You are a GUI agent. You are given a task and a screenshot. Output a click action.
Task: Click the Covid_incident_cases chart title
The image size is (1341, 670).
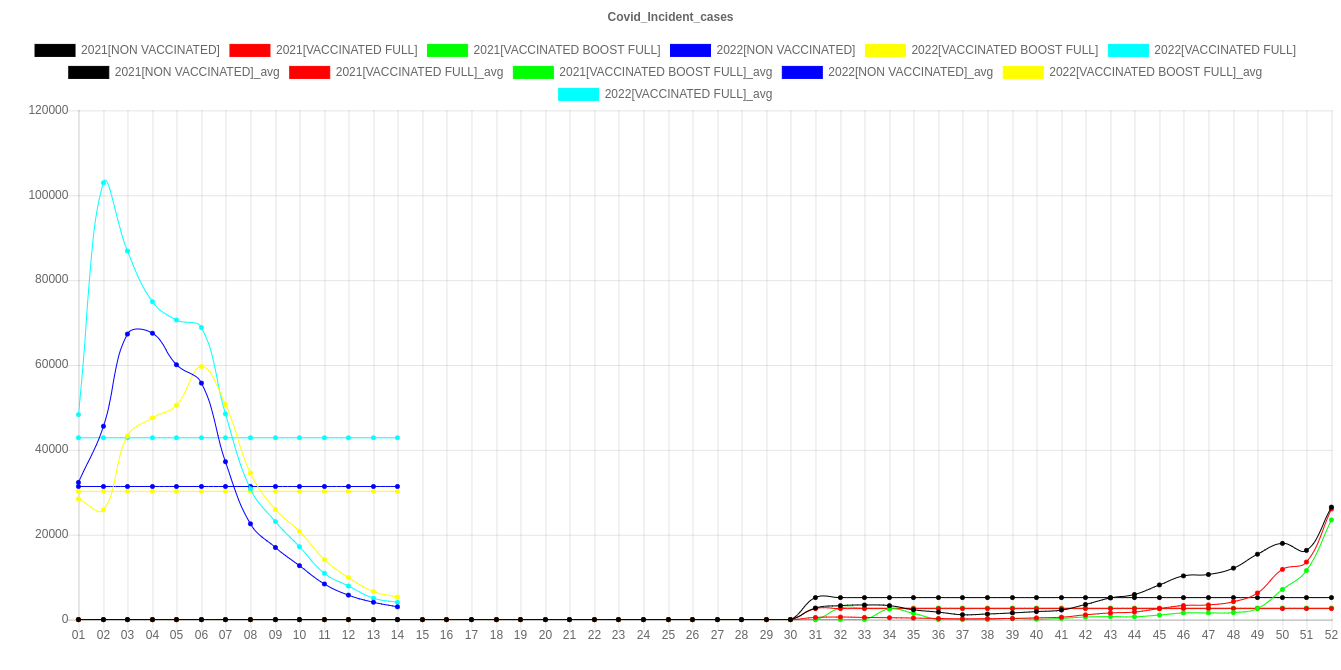pos(670,17)
